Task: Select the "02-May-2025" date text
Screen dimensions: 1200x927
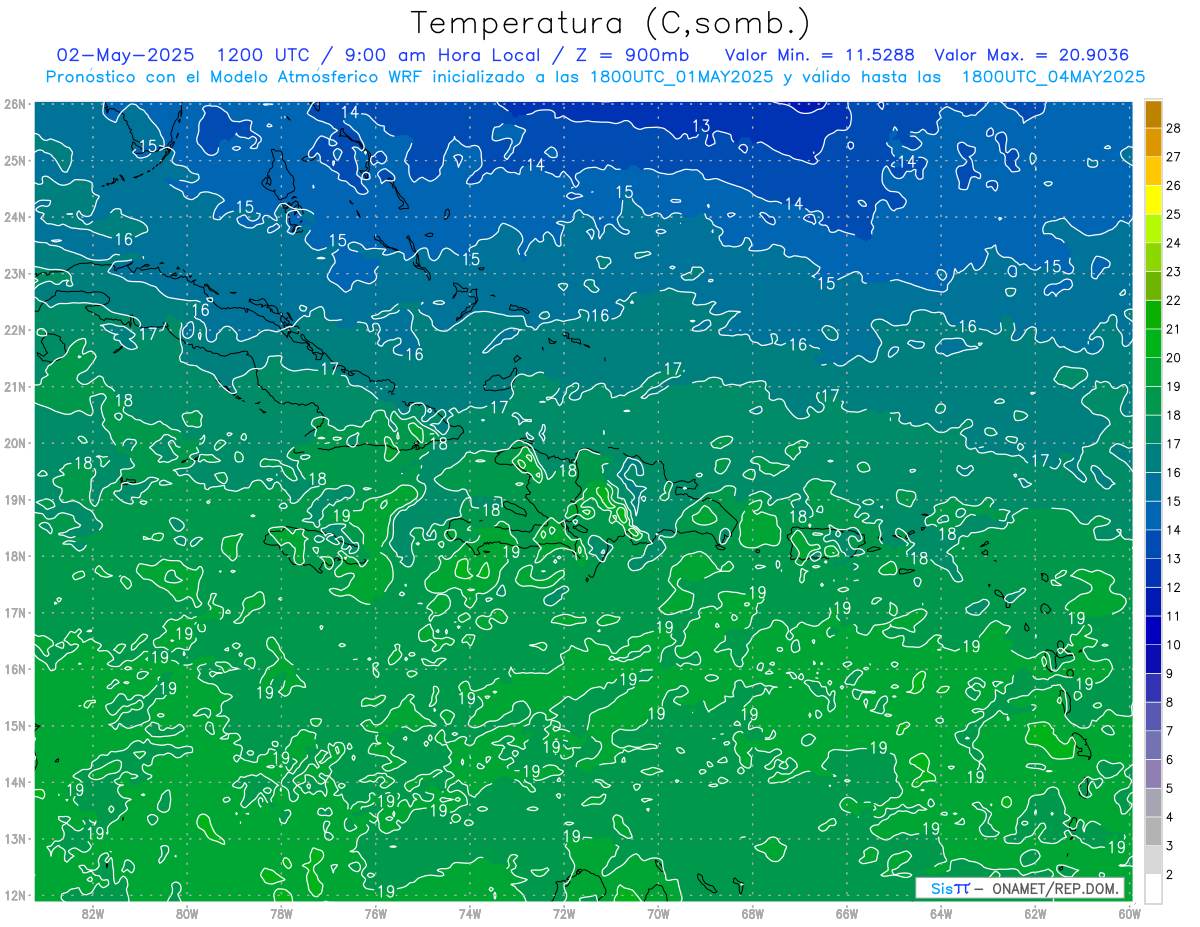Action: click(125, 55)
